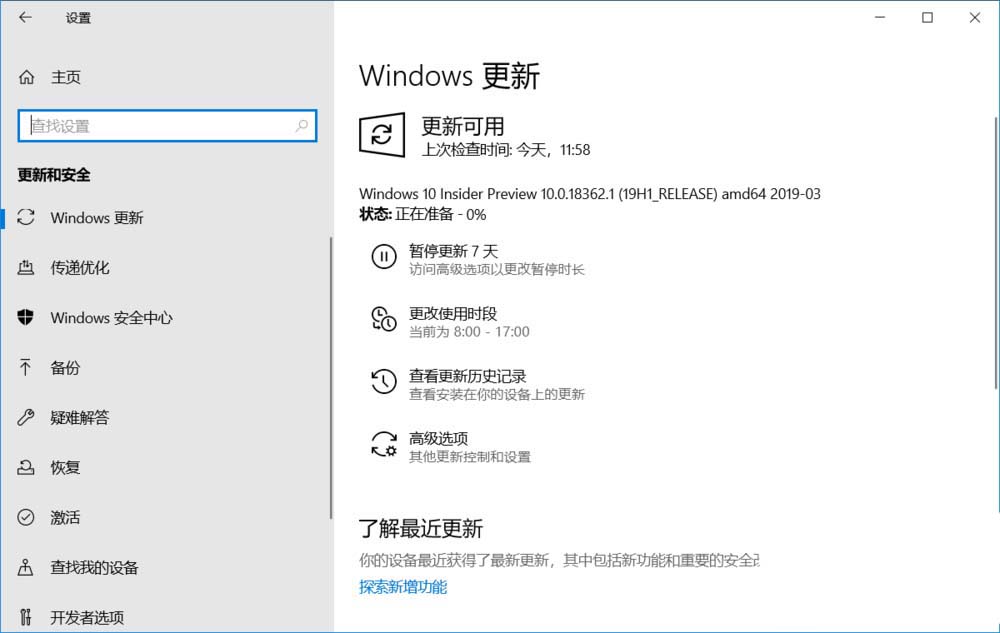Click the Windows 安全中心 shield icon
1000x633 pixels.
[24, 318]
